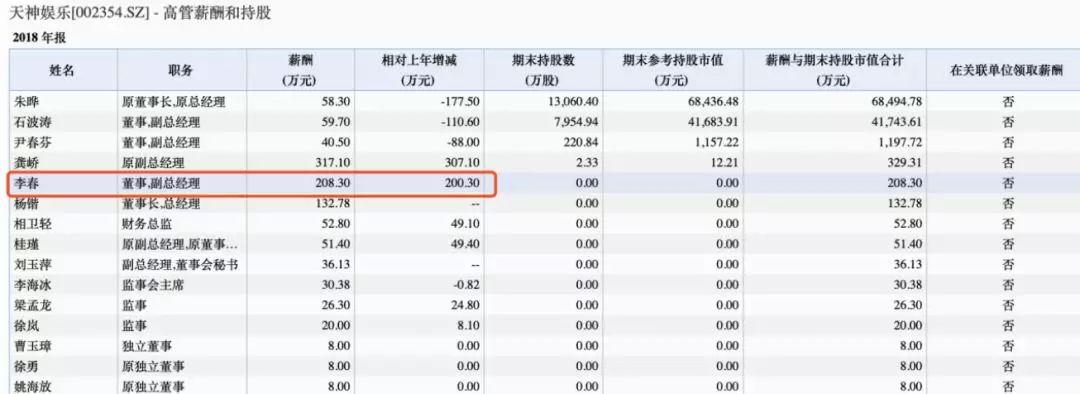Click 薪酬与期末持股市值合计 header
The image size is (1080, 394).
click(x=834, y=70)
